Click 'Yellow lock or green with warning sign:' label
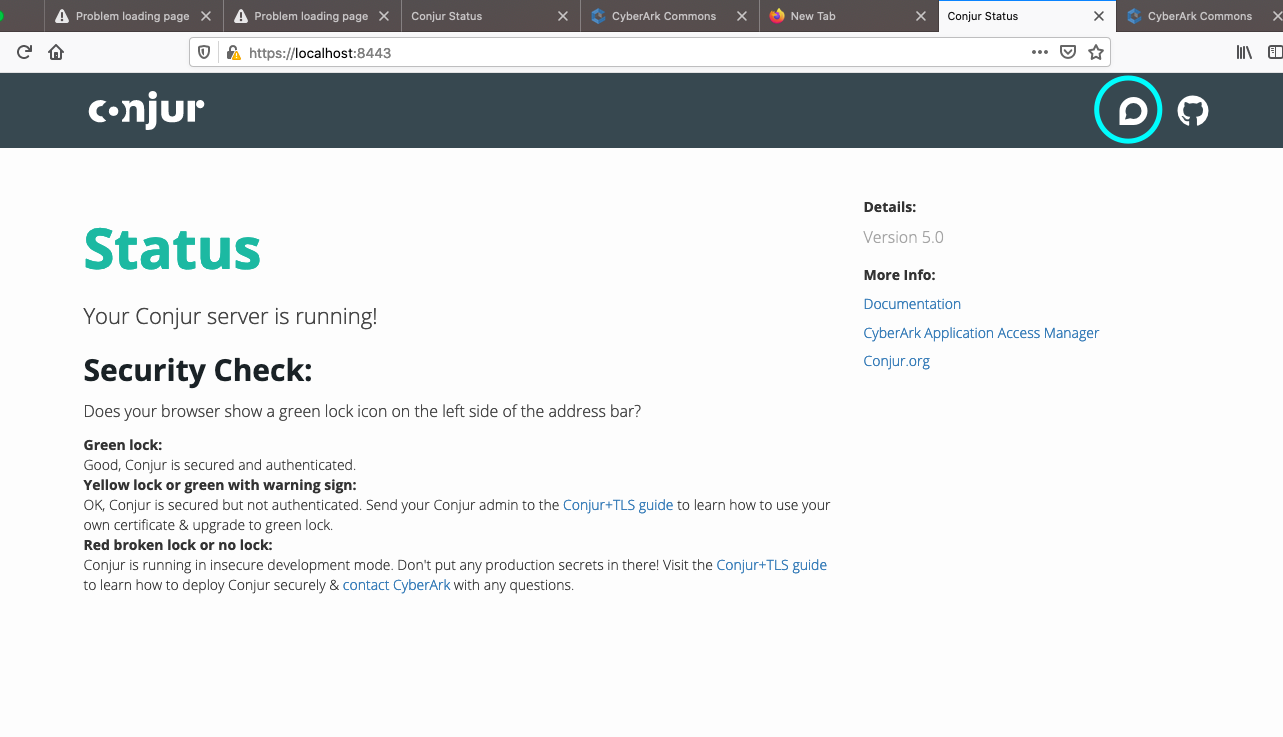The image size is (1283, 737). (x=220, y=485)
